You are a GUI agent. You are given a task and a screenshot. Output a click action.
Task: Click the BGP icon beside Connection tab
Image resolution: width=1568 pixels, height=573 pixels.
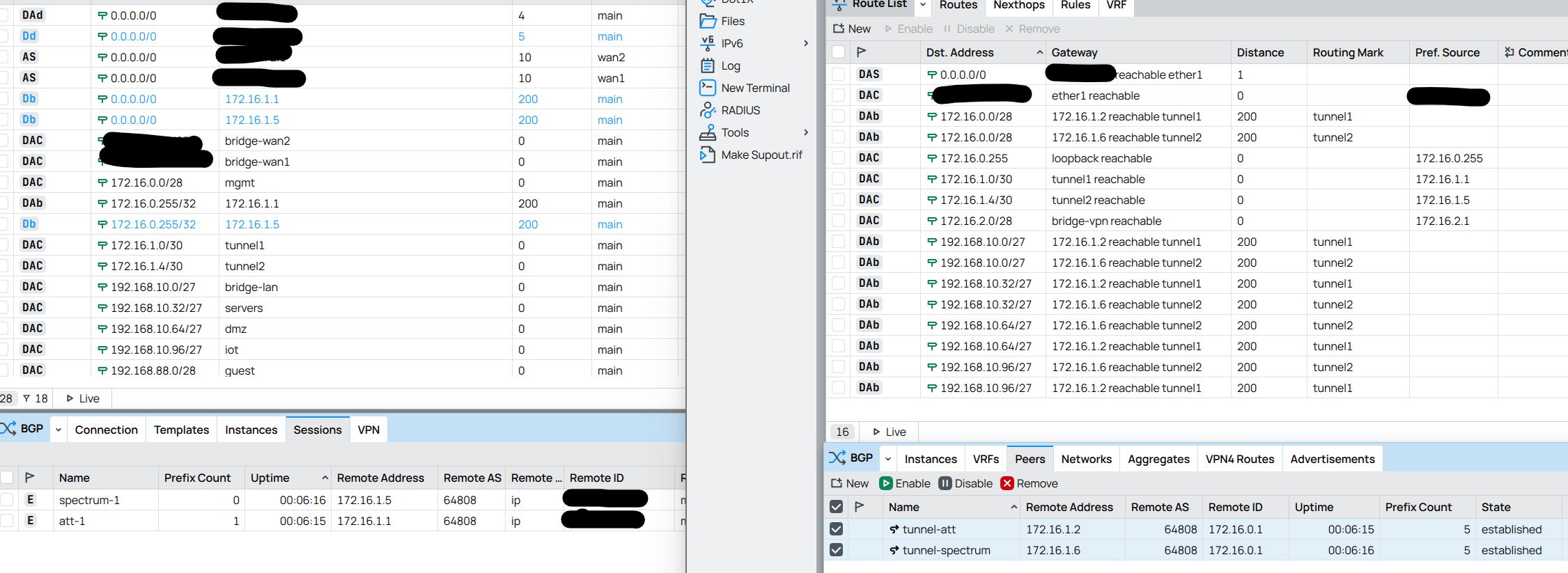point(8,429)
